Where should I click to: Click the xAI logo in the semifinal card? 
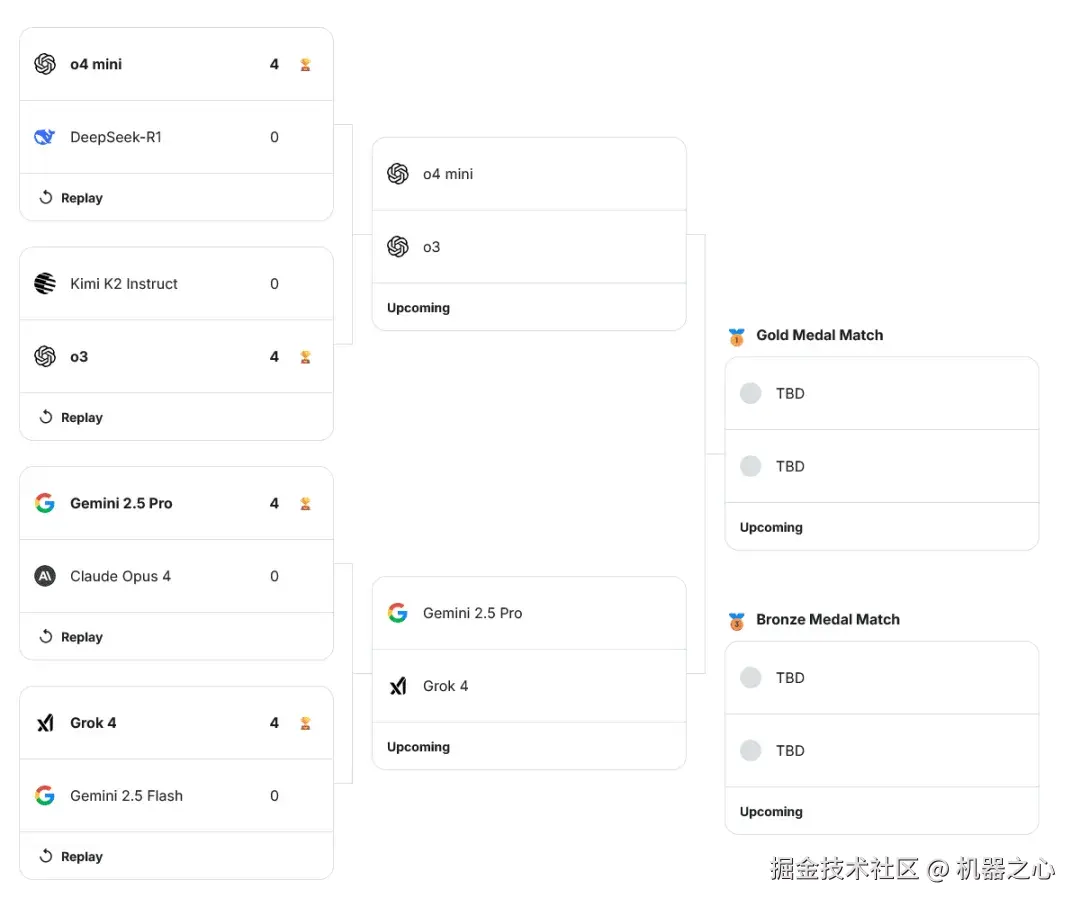pyautogui.click(x=398, y=686)
